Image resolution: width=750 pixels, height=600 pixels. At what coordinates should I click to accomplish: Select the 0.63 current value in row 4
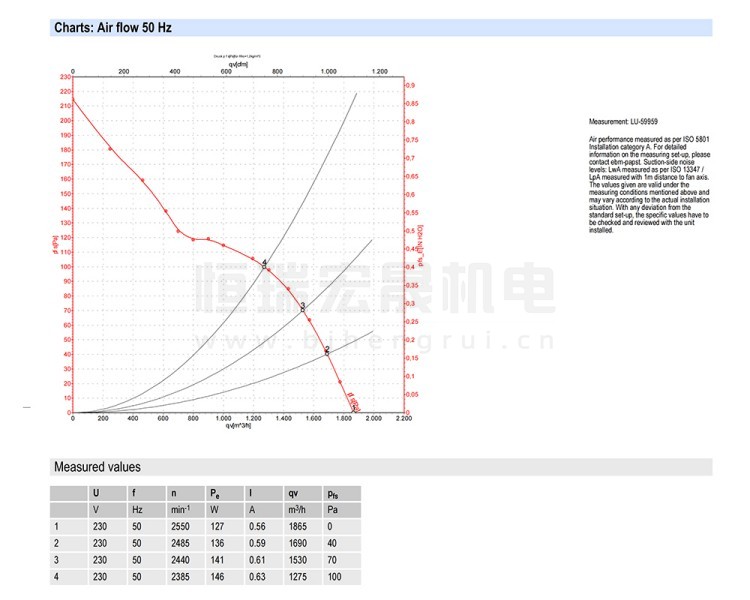pos(257,579)
